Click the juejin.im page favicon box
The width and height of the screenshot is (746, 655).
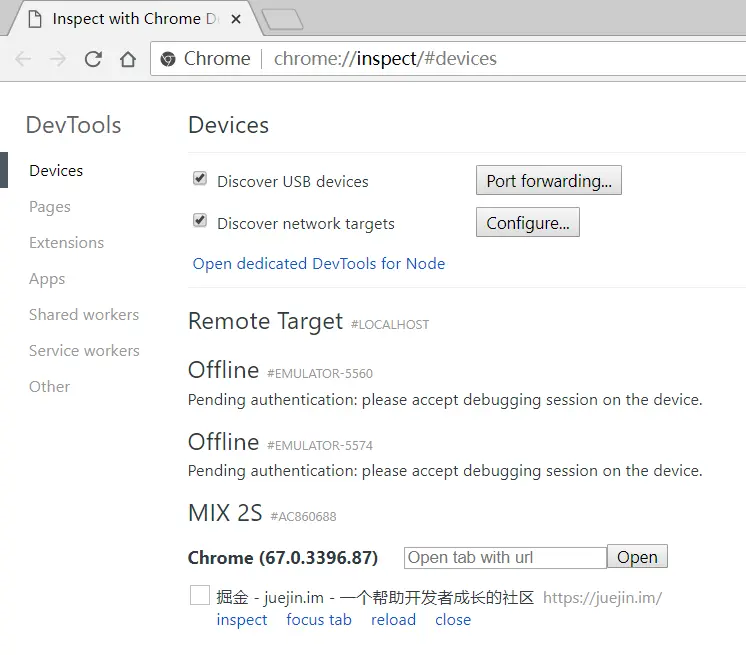tap(200, 595)
